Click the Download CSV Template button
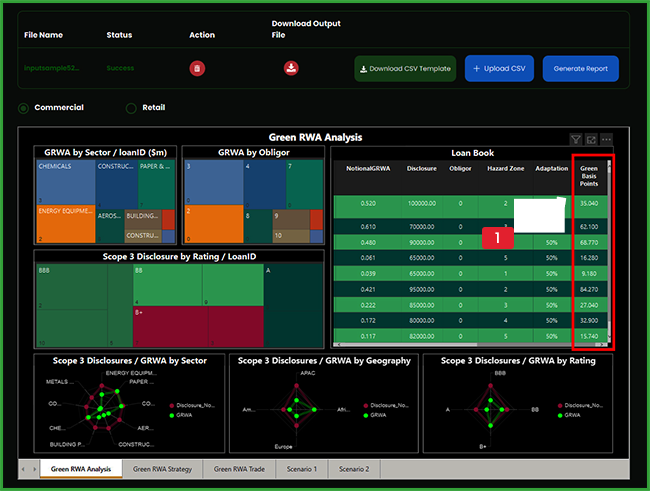Image resolution: width=650 pixels, height=491 pixels. coord(405,68)
